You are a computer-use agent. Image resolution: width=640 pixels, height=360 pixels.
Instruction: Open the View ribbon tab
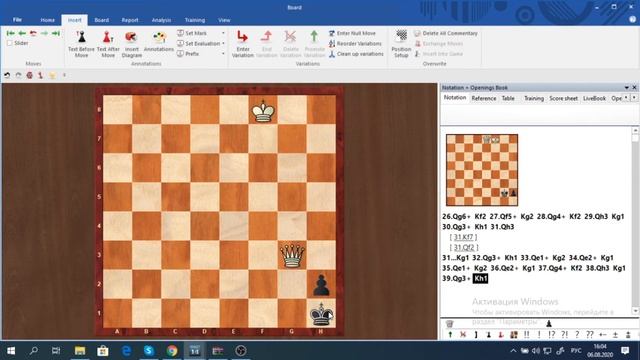click(224, 20)
